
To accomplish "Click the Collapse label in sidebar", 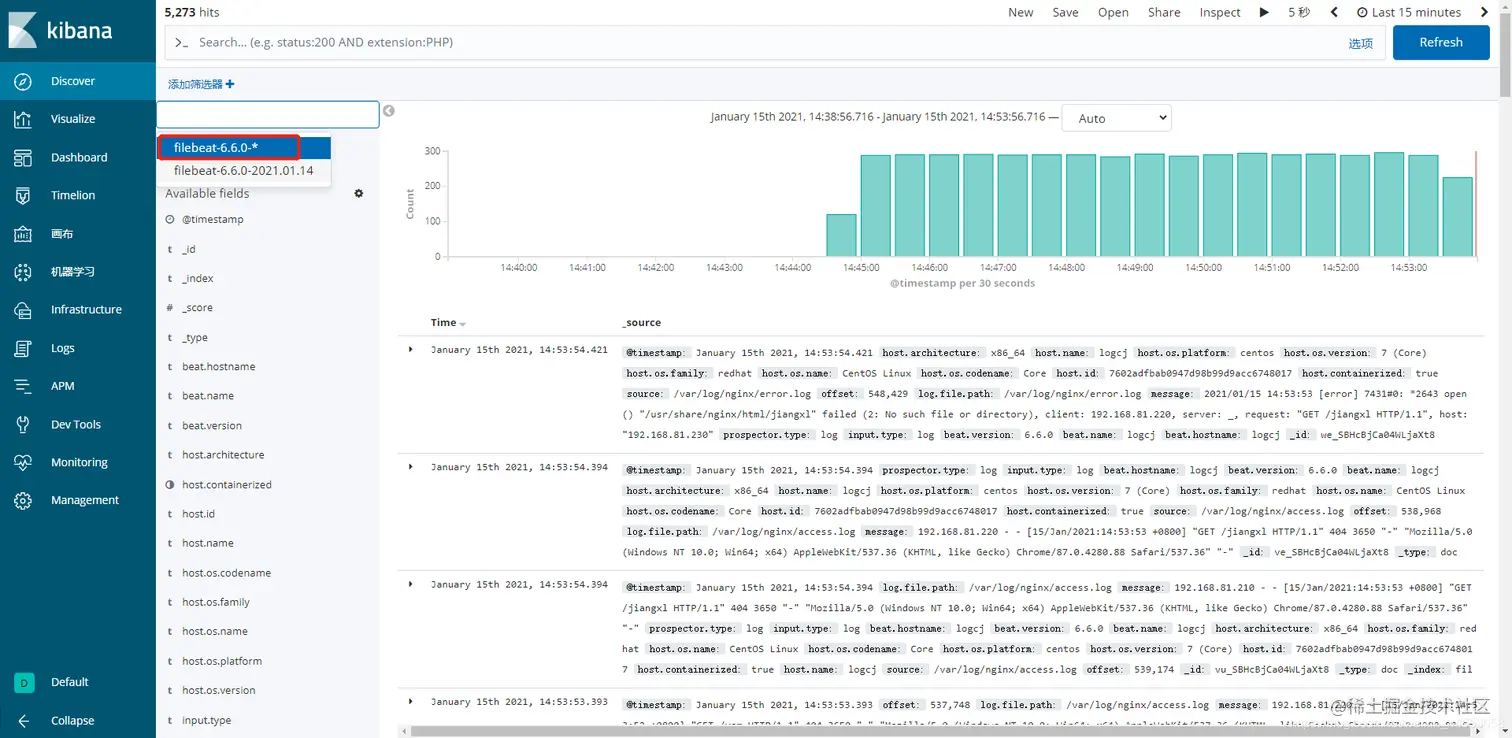I will [x=73, y=720].
